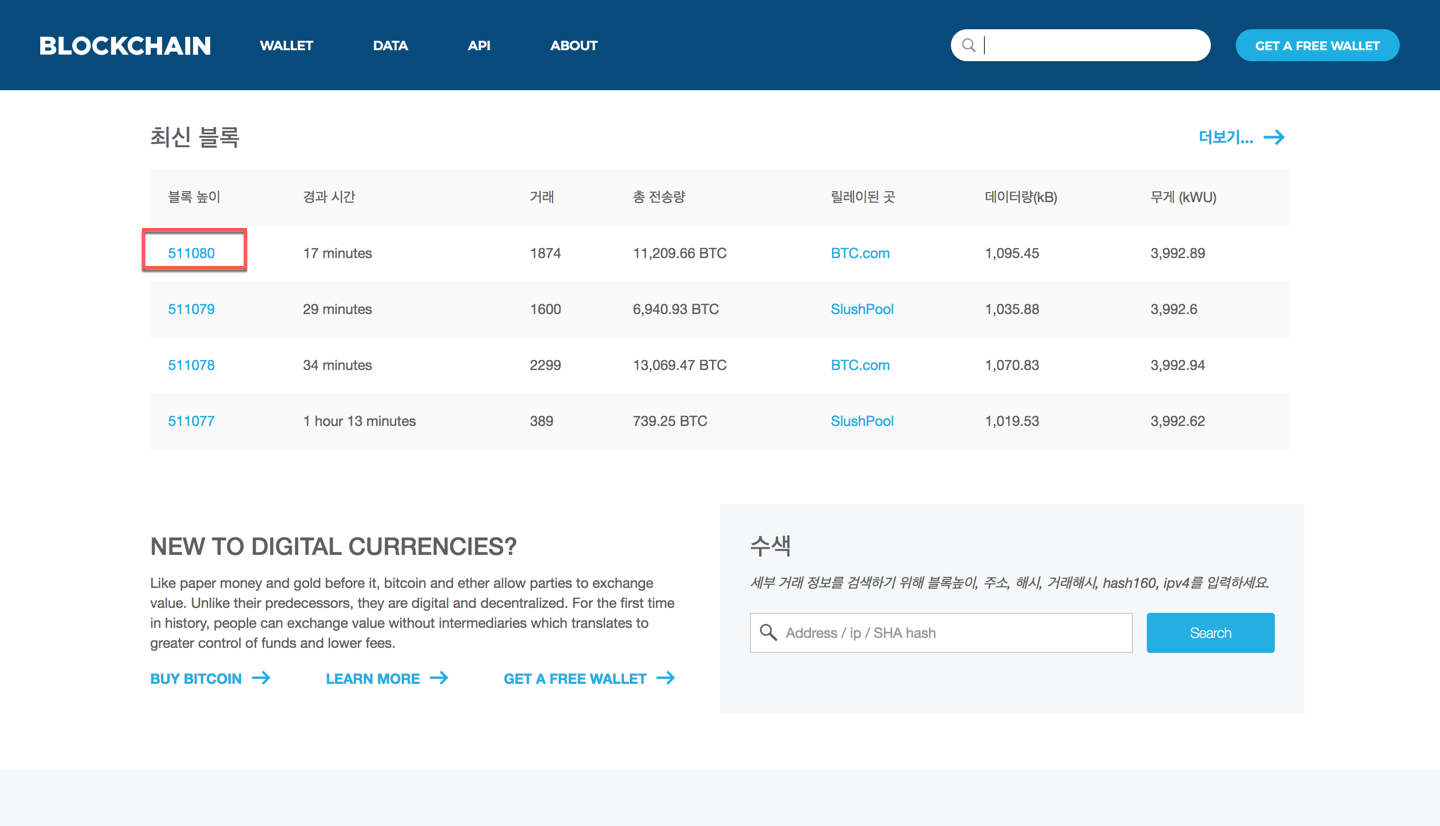Click magnifier icon in Address search field
1440x826 pixels.
[768, 632]
